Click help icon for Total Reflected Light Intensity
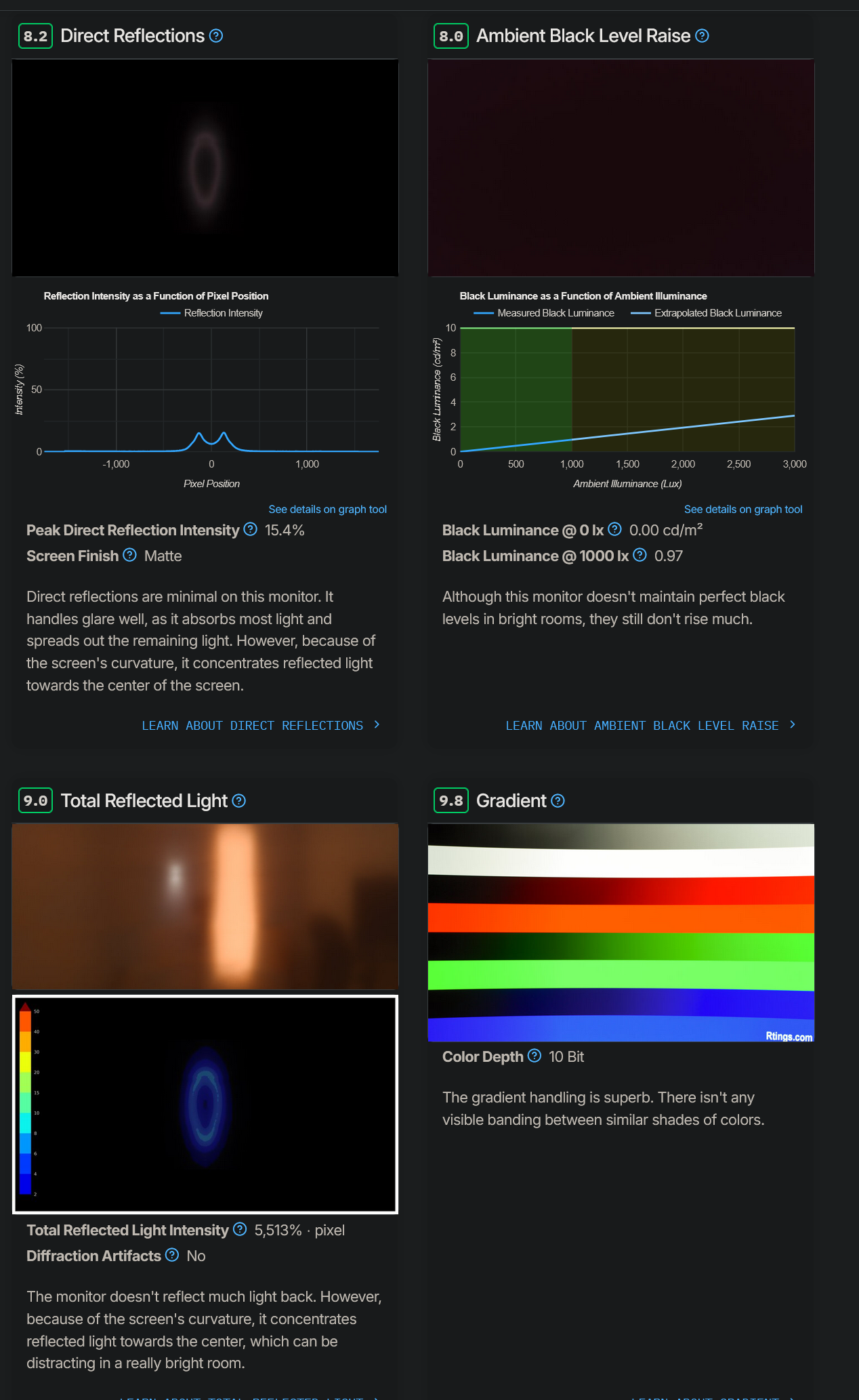859x1400 pixels. pos(240,1229)
